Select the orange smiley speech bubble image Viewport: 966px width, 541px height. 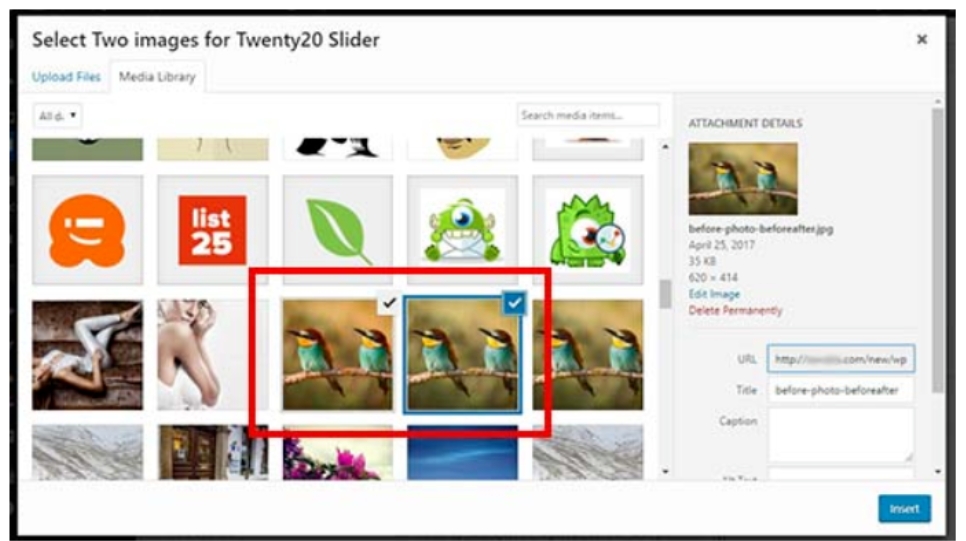click(x=87, y=230)
